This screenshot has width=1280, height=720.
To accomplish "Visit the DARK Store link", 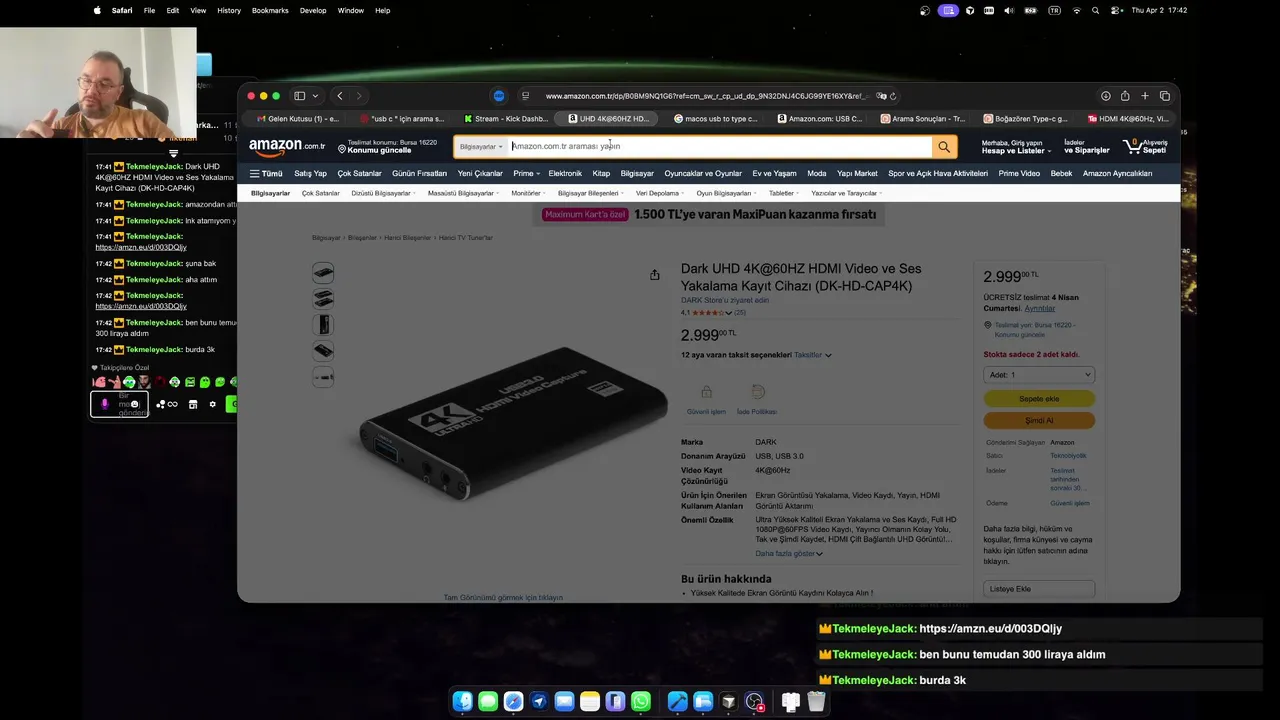I will (725, 300).
